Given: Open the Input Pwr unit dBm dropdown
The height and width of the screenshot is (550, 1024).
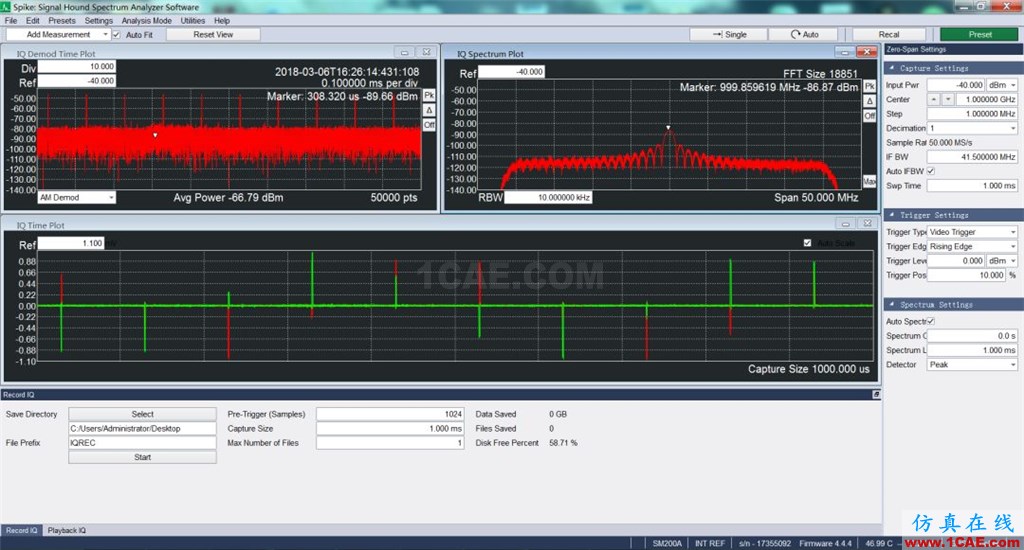Looking at the screenshot, I should point(1002,85).
